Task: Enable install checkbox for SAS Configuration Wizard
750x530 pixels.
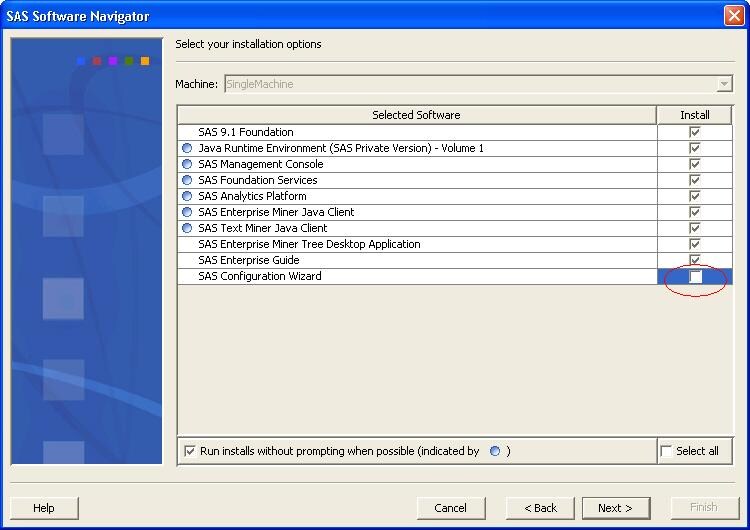Action: [x=695, y=277]
